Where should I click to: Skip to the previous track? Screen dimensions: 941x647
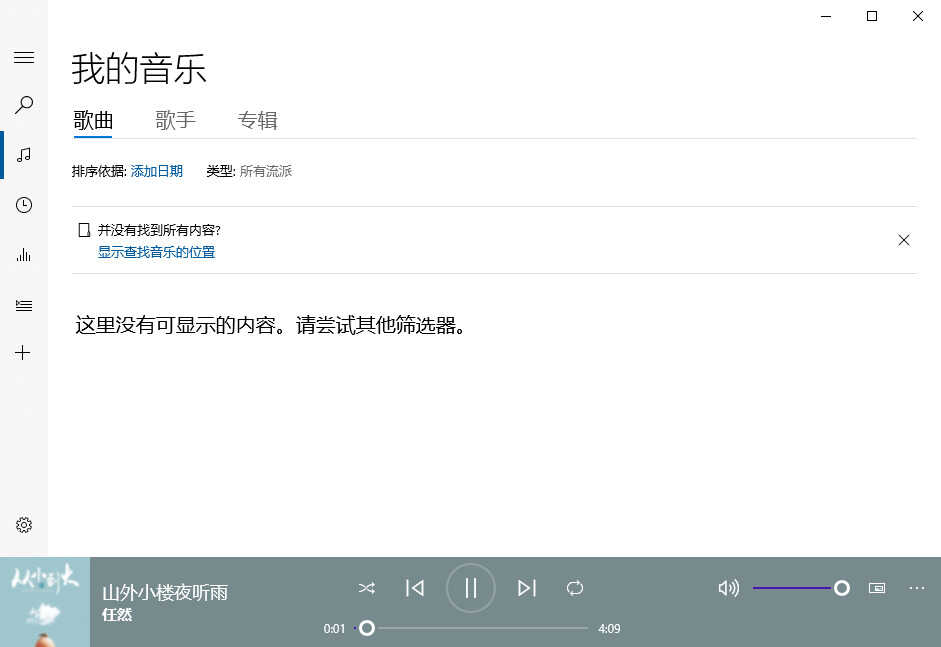415,588
